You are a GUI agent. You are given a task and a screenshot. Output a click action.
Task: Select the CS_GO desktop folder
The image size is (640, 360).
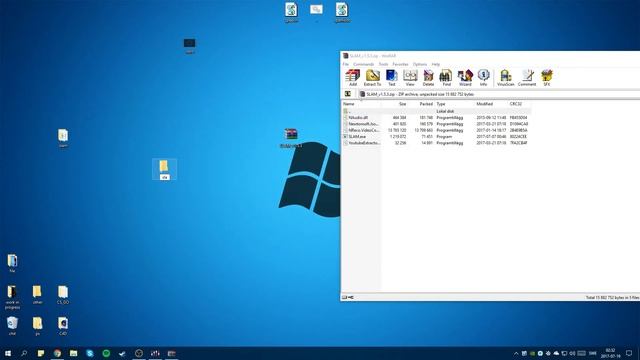[x=63, y=294]
